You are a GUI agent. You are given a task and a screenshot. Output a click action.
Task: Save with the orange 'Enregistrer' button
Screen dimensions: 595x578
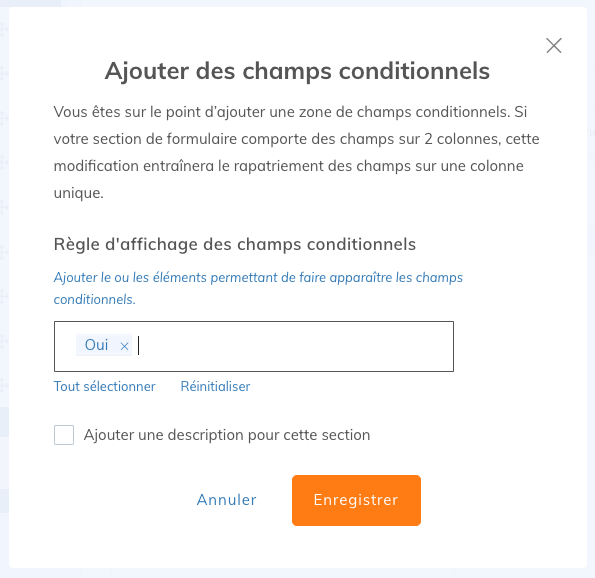click(356, 500)
